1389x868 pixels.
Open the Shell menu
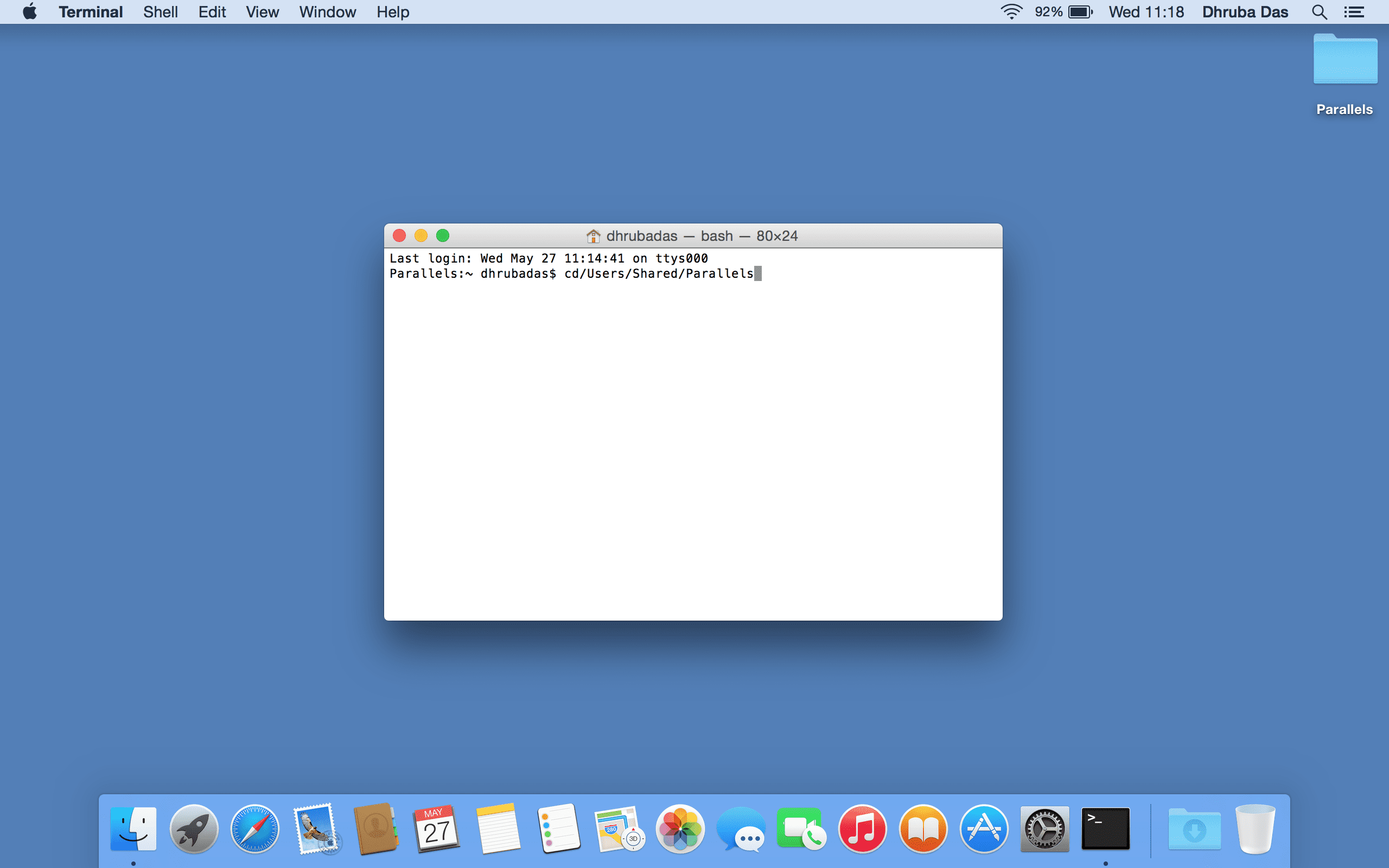(x=160, y=12)
